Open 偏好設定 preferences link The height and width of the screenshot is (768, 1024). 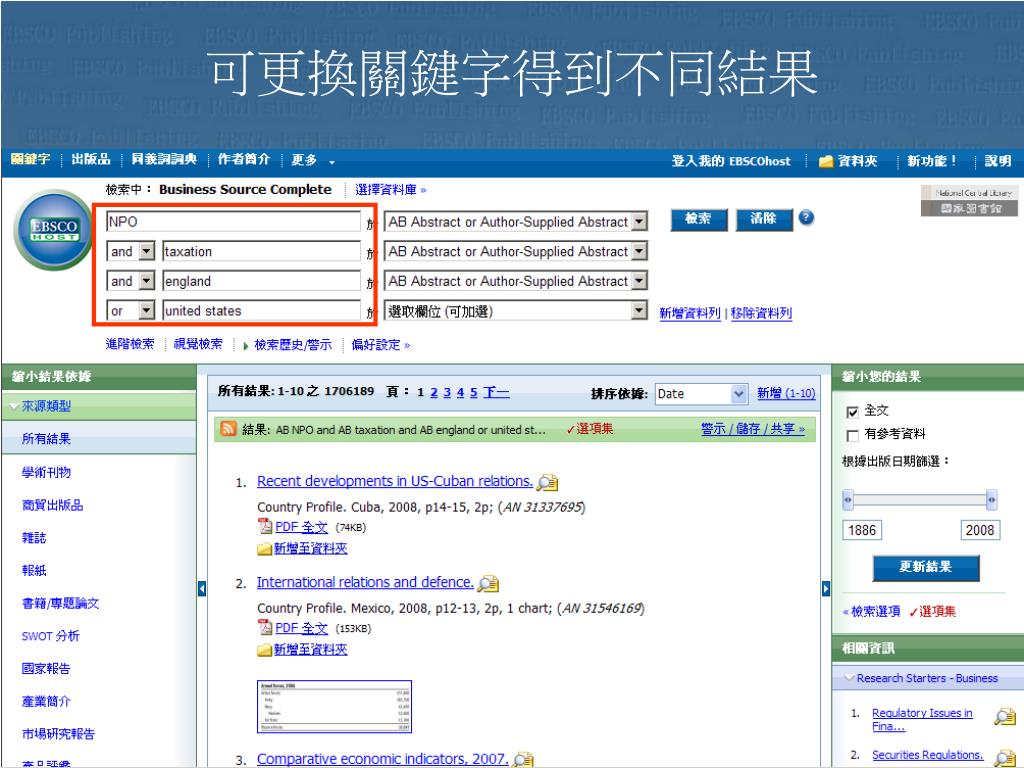pos(380,344)
